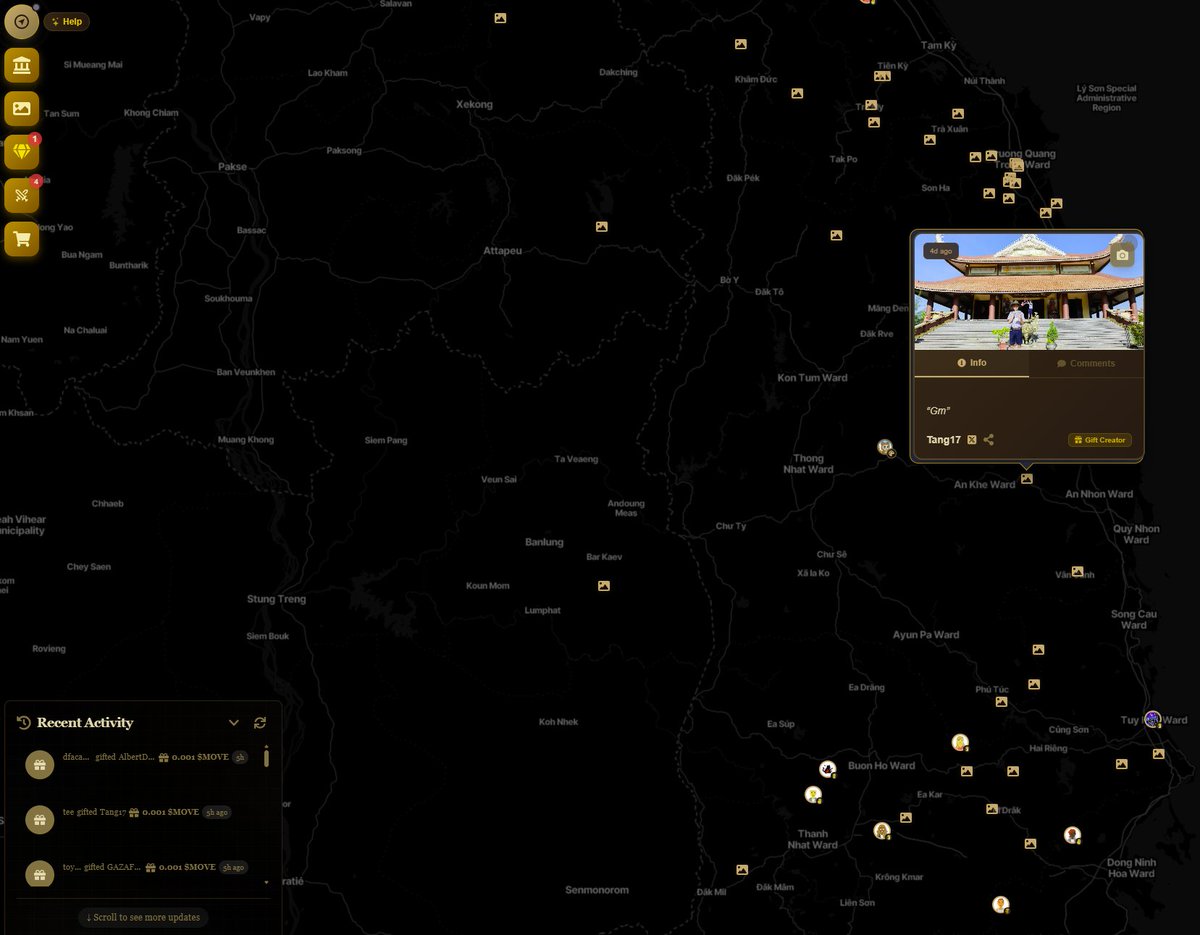This screenshot has width=1200, height=935.
Task: Select the 'dfaca... gifted AlbertD...' activity text
Action: pyautogui.click(x=109, y=758)
